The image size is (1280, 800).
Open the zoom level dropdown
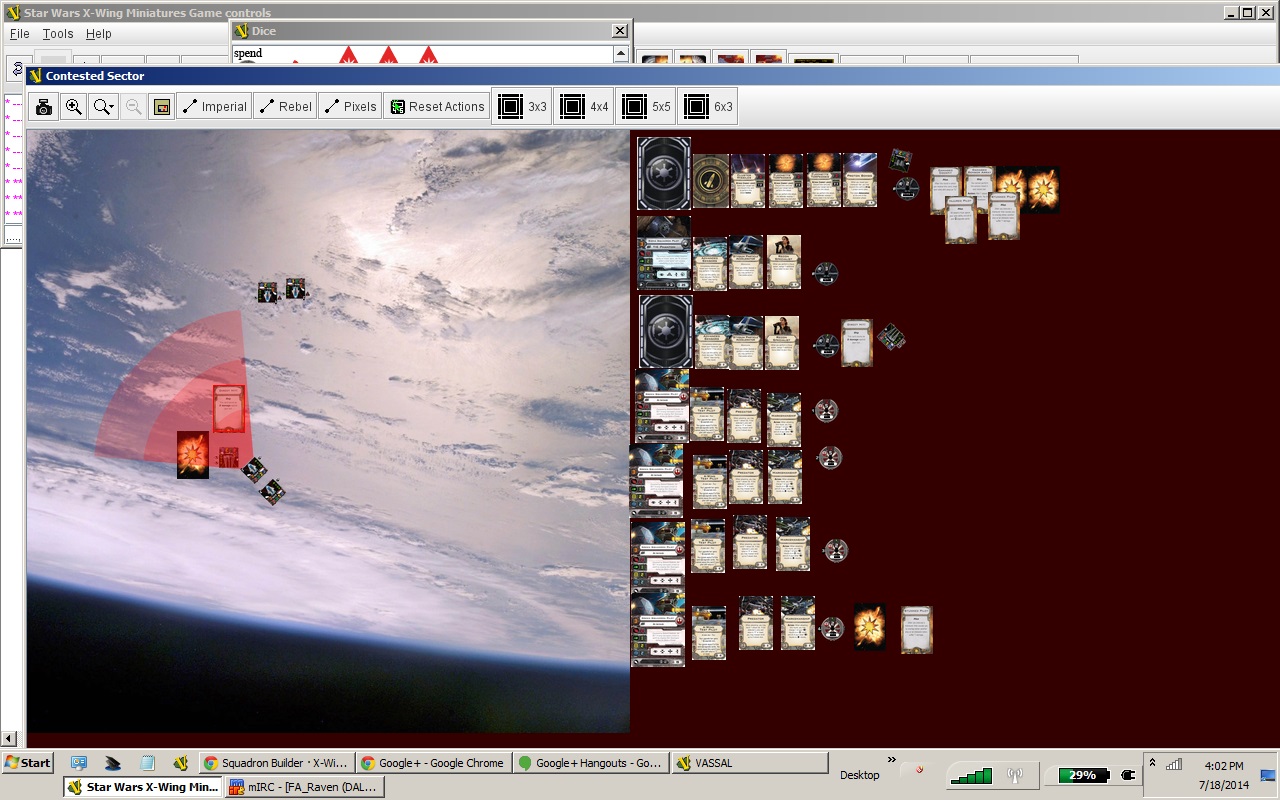pyautogui.click(x=103, y=107)
